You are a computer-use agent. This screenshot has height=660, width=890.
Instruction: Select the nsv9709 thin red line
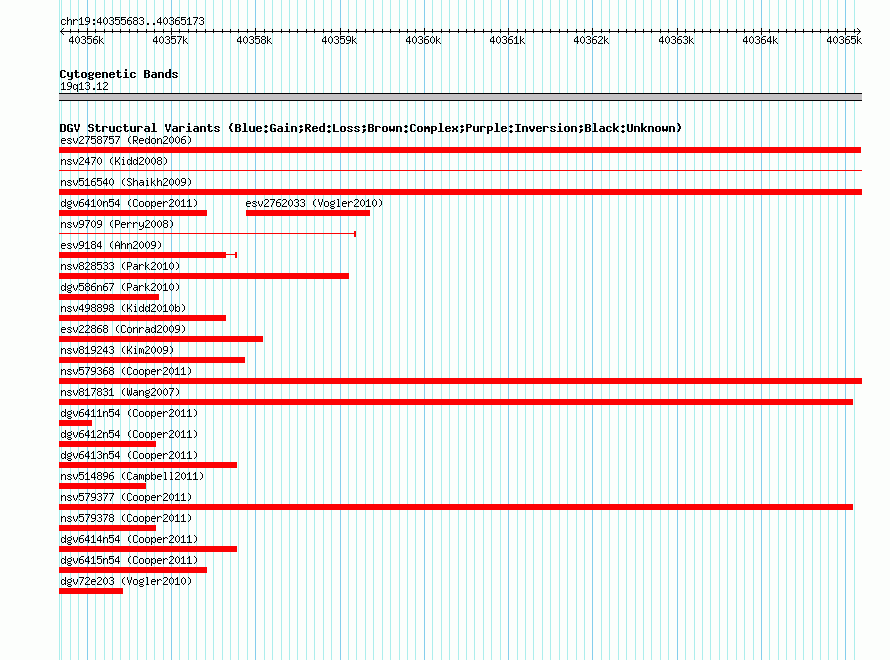click(x=208, y=234)
